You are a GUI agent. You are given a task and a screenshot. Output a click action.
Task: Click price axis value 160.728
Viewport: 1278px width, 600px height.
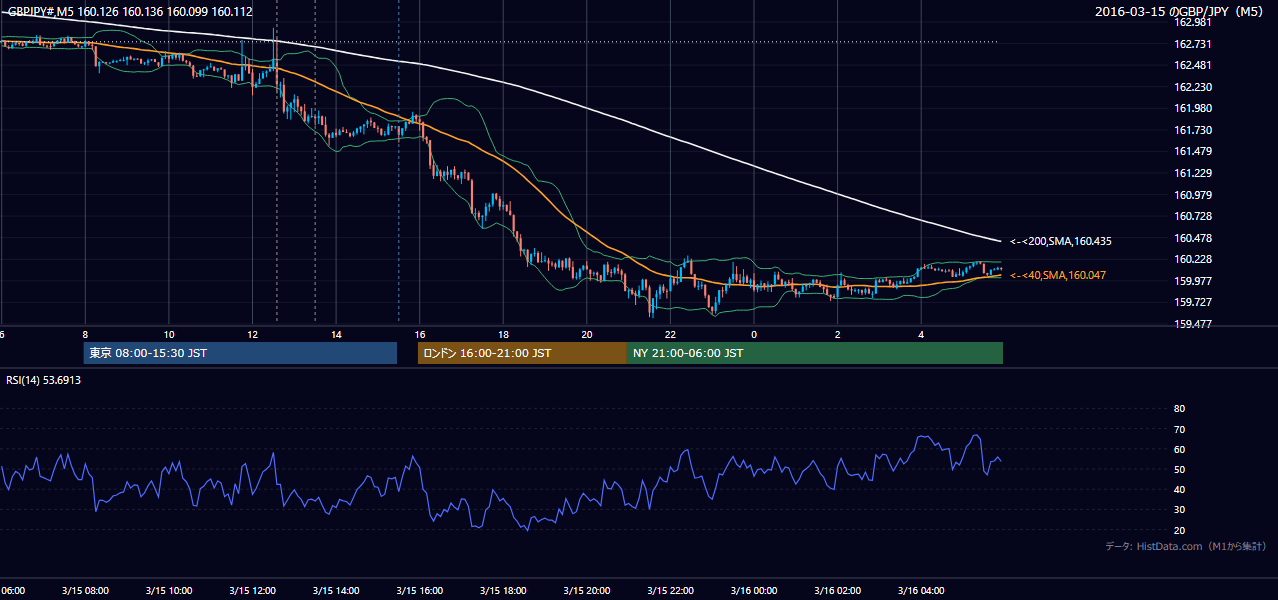tap(1192, 216)
